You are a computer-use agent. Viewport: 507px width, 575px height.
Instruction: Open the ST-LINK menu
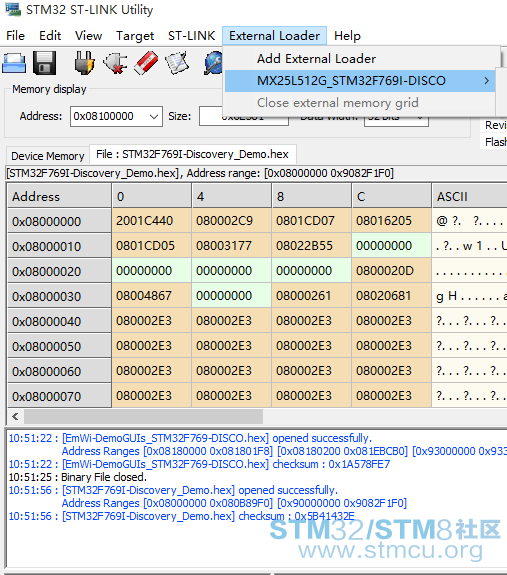click(191, 36)
